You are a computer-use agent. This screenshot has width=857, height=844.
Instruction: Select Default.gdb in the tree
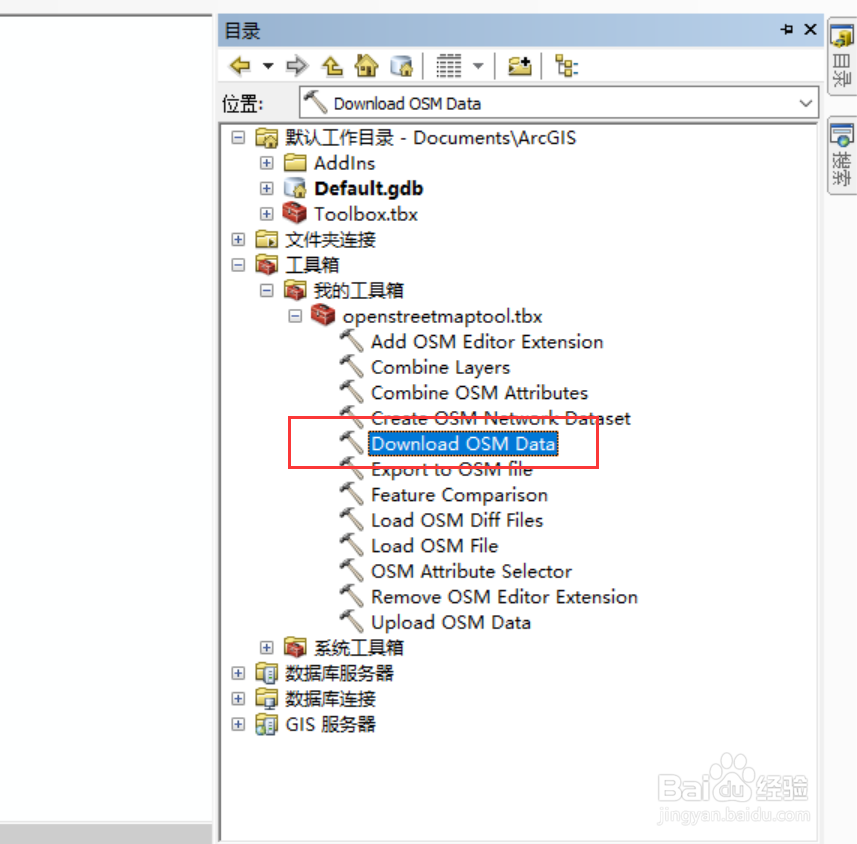(x=368, y=189)
